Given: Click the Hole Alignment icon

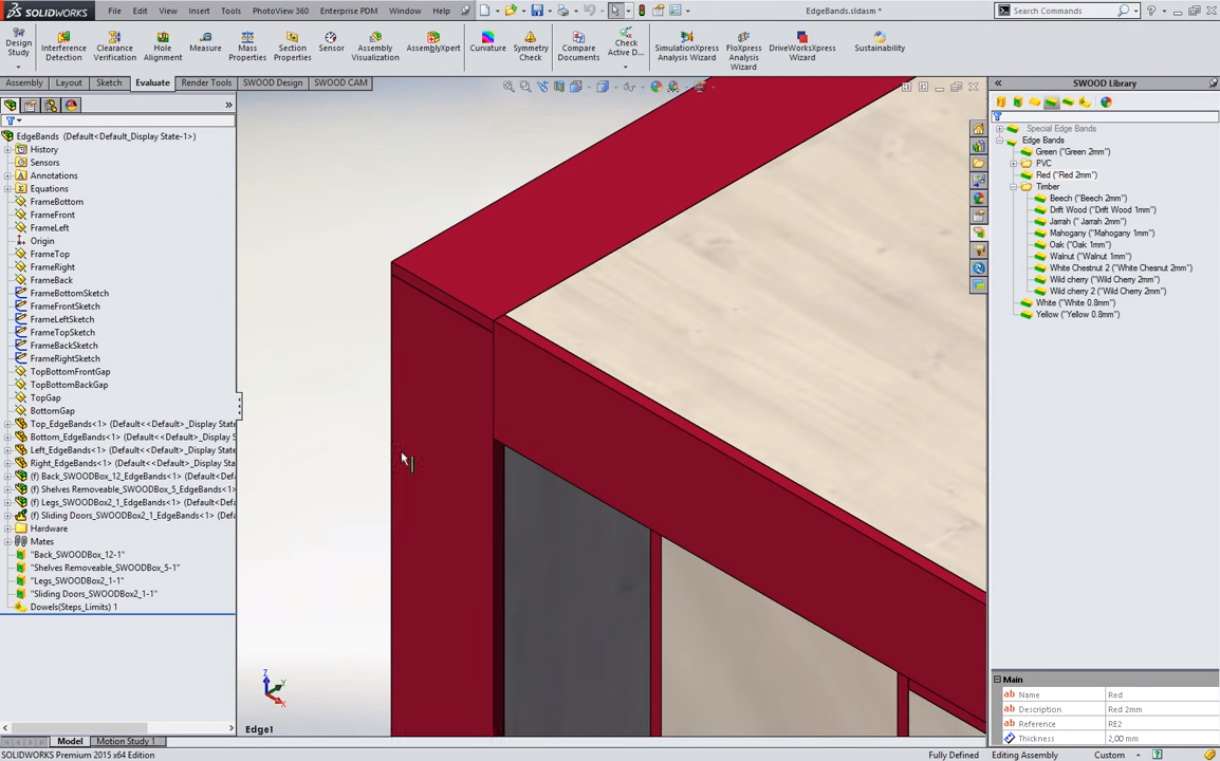Looking at the screenshot, I should pyautogui.click(x=162, y=46).
